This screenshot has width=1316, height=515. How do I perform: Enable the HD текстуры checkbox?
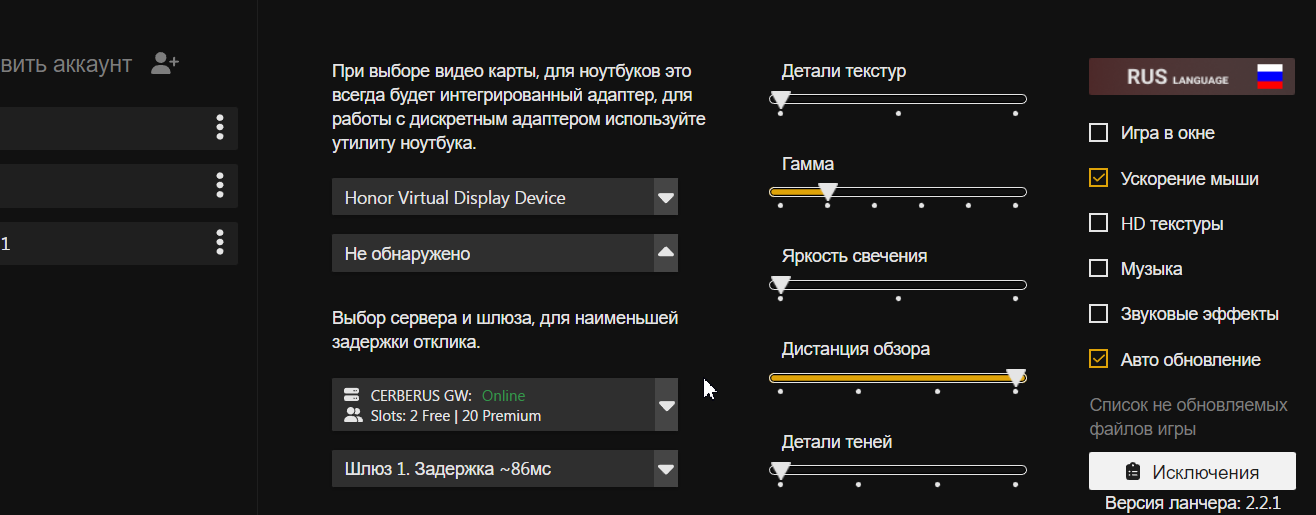[x=1098, y=223]
